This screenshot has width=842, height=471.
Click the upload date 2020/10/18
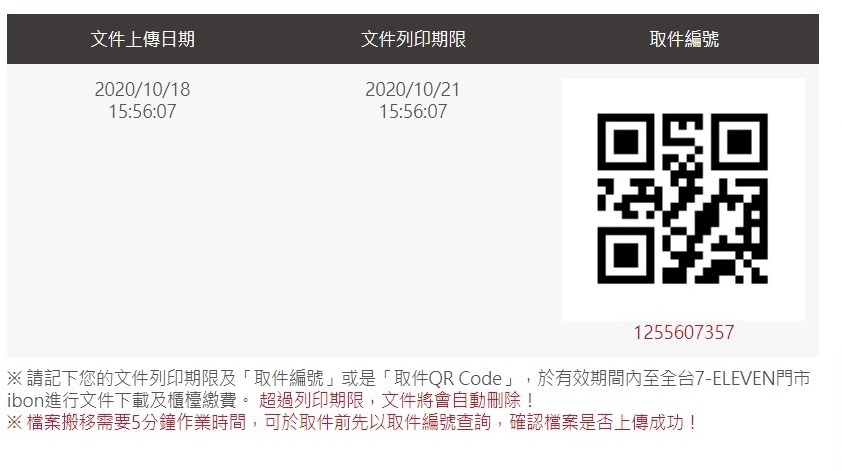(x=142, y=89)
